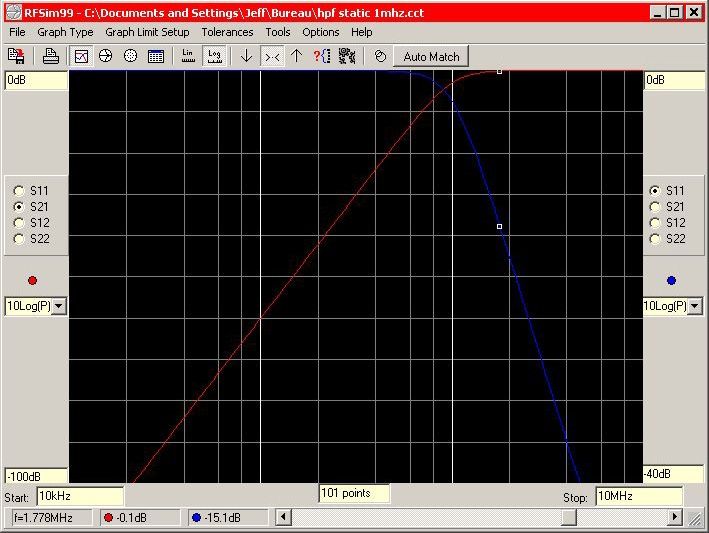
Task: Open the Graph Type menu
Action: 65,32
